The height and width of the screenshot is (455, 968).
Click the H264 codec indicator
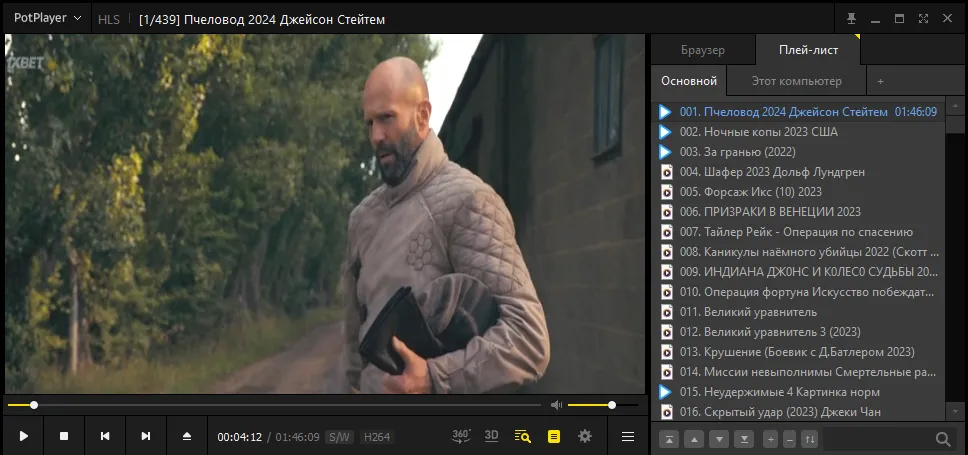pyautogui.click(x=377, y=437)
